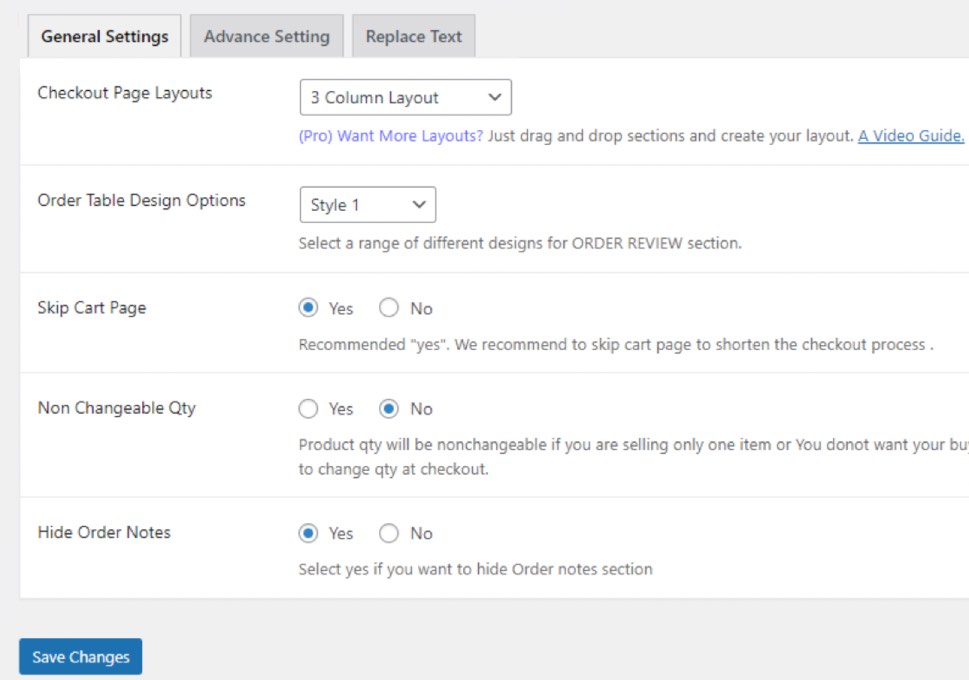
Task: Expand the 3 Column Layout dropdown
Action: pyautogui.click(x=405, y=98)
